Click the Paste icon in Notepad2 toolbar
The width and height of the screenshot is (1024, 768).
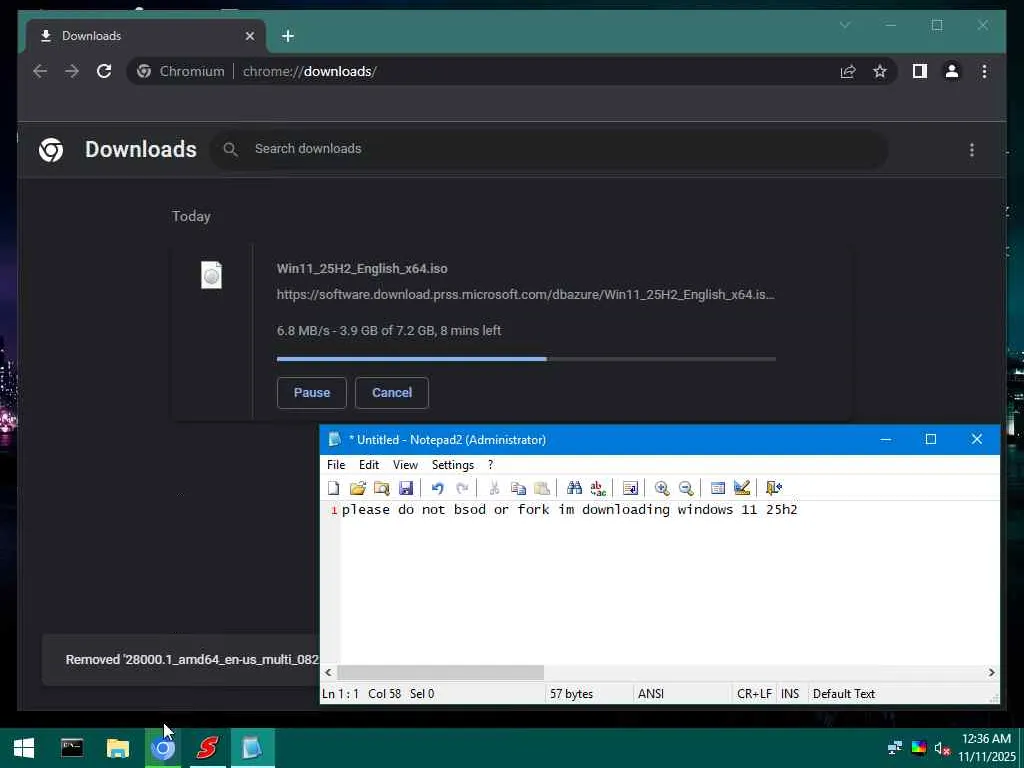click(541, 488)
